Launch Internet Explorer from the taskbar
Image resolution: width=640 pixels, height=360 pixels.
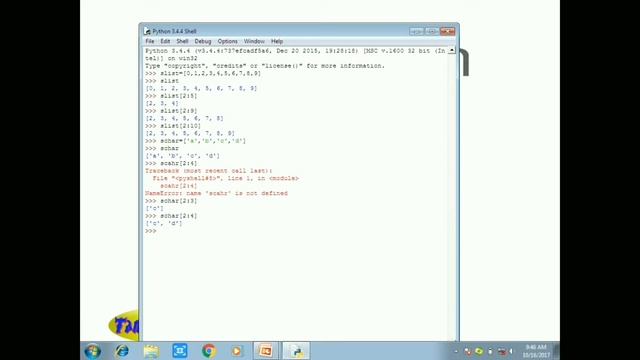(122, 351)
